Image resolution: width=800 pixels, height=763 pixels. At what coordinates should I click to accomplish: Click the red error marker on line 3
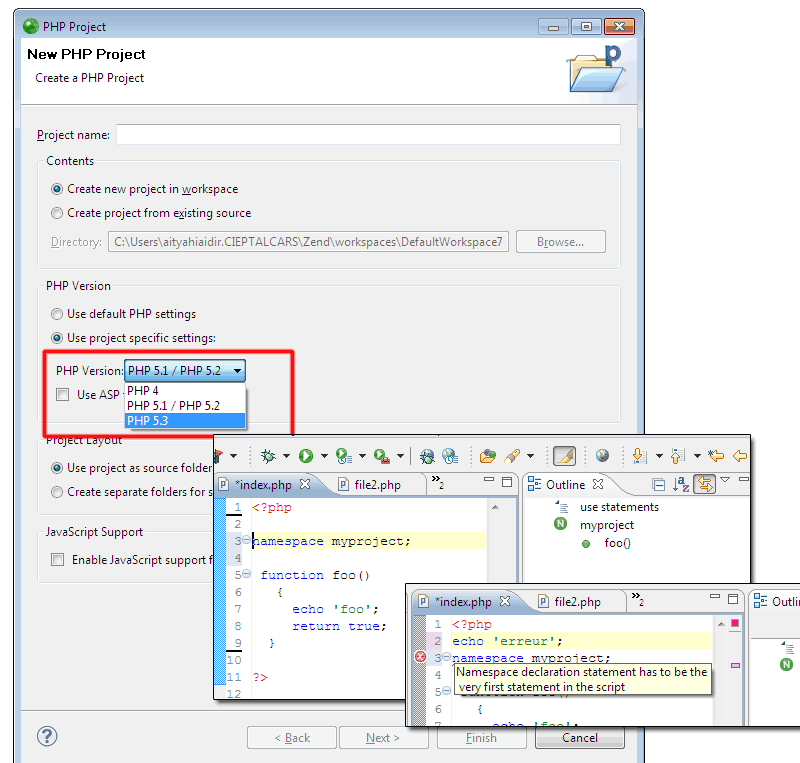[420, 657]
